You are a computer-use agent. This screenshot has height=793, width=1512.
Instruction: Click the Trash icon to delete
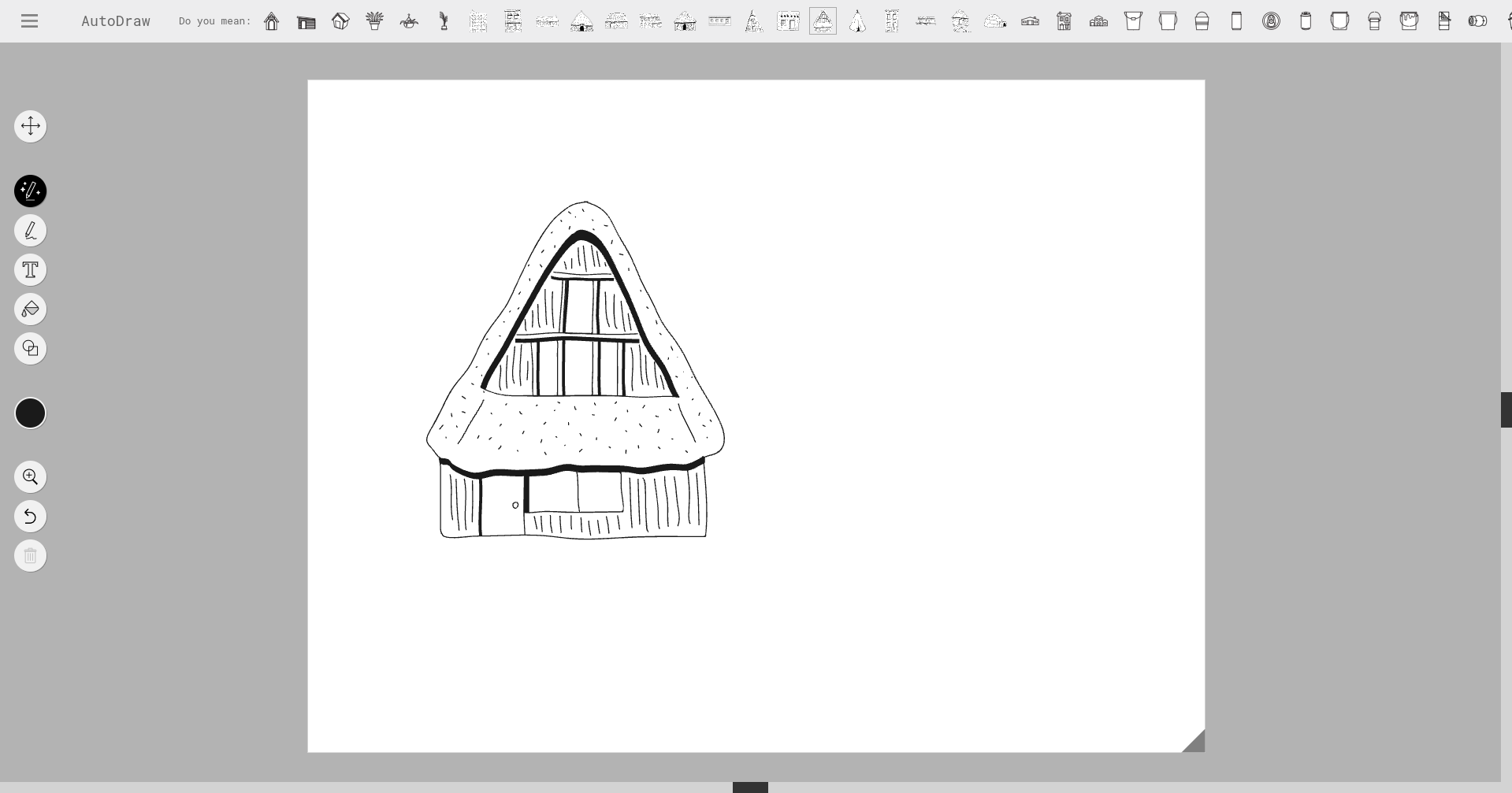click(x=30, y=555)
